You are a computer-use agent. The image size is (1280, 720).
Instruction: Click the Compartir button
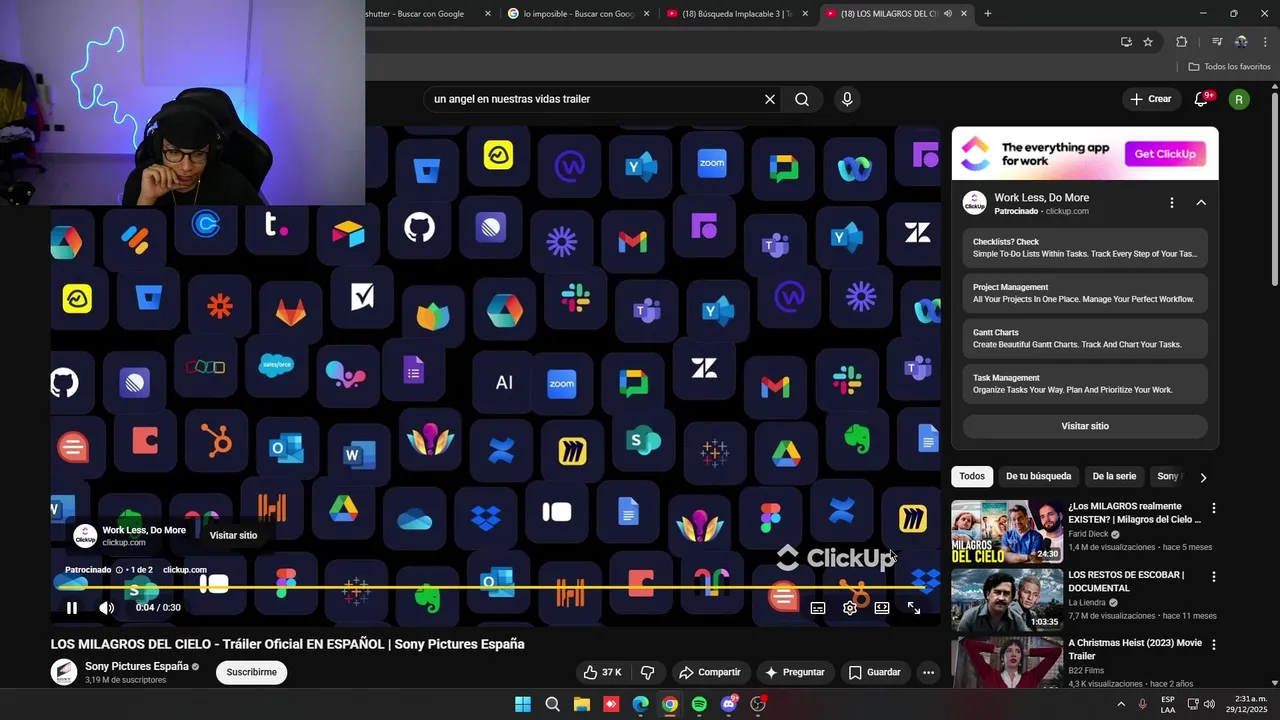709,672
